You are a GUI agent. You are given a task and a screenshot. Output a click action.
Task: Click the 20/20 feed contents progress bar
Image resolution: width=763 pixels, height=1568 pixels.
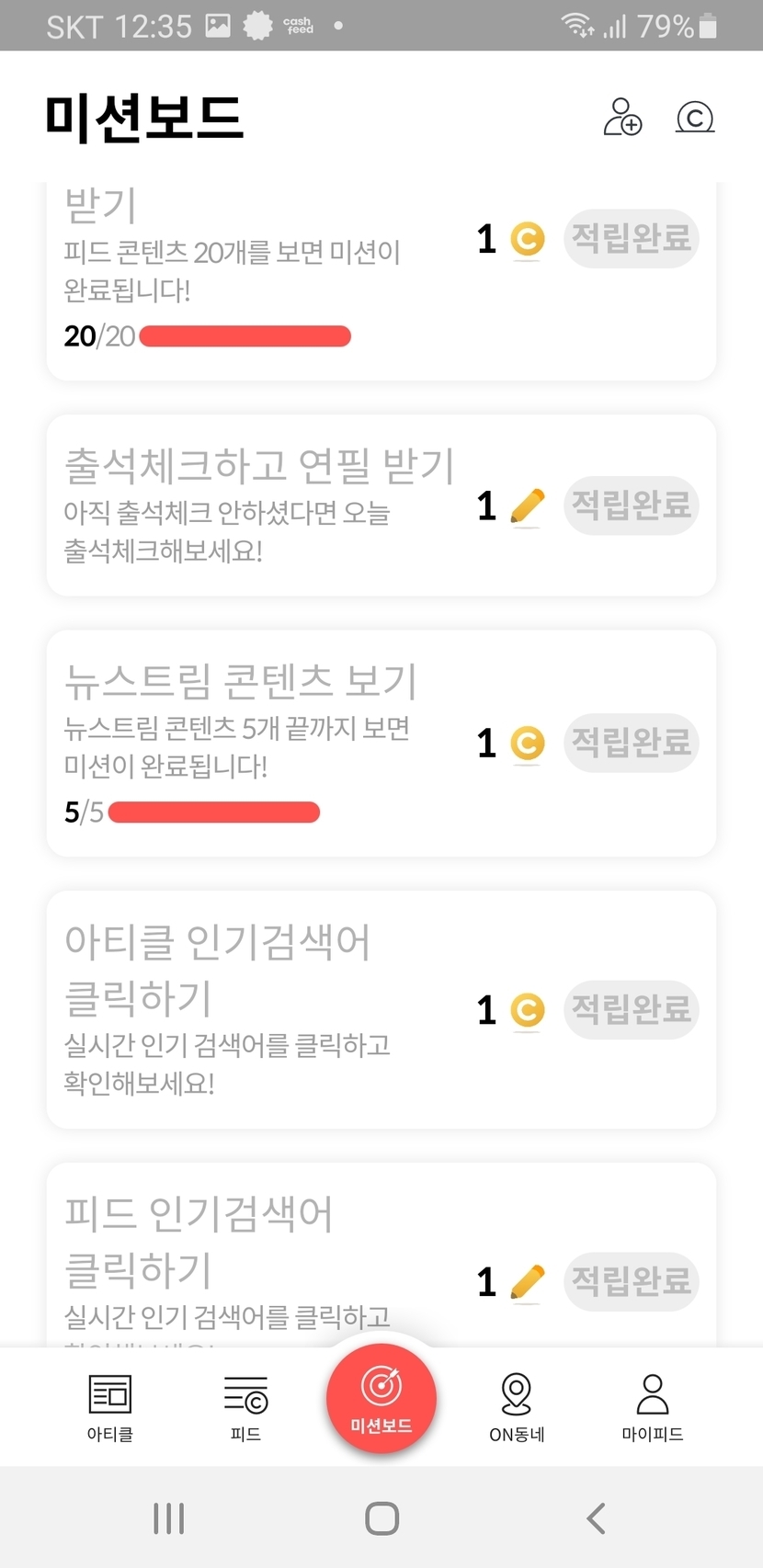[x=245, y=336]
